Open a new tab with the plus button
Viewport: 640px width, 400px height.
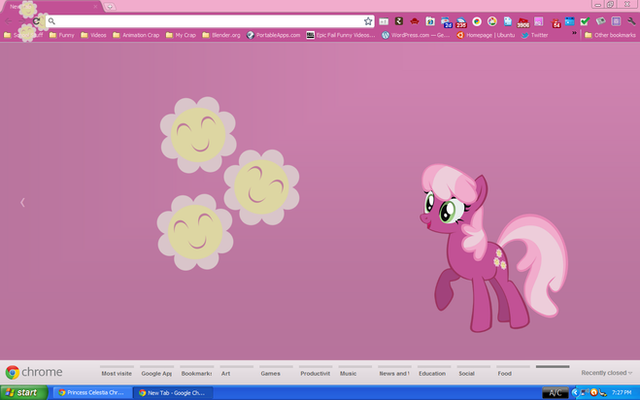click(x=110, y=7)
